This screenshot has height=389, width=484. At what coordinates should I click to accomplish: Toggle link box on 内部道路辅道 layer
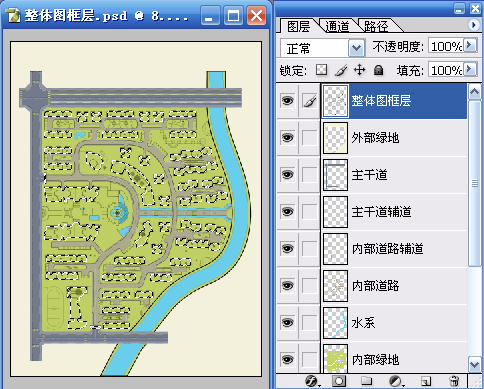click(x=310, y=249)
